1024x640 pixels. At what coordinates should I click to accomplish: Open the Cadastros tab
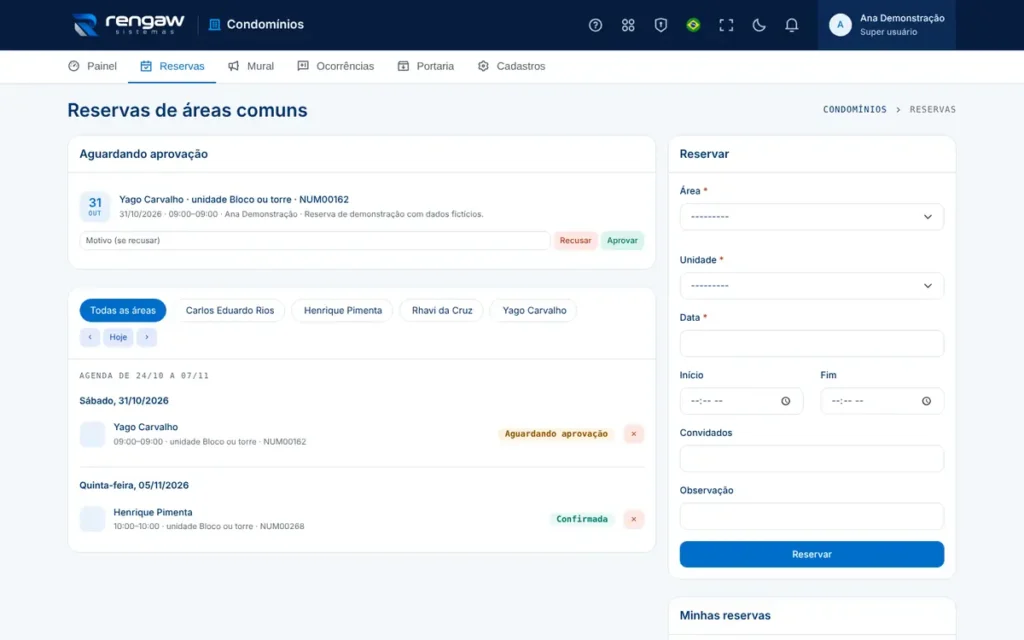(511, 66)
